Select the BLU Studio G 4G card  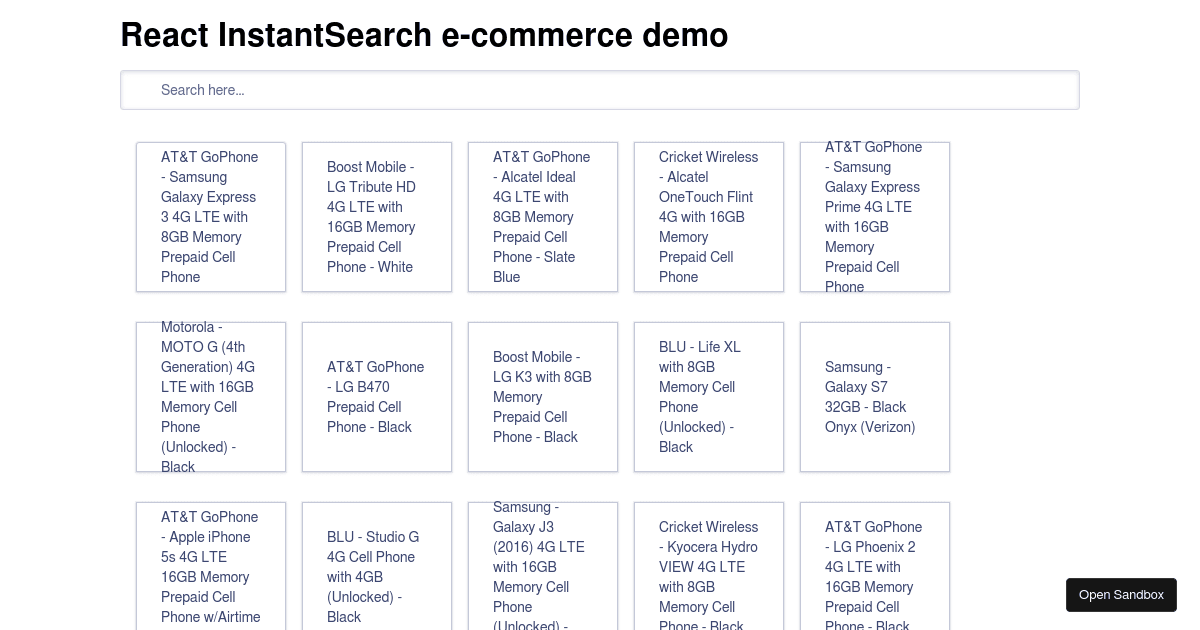coord(377,567)
